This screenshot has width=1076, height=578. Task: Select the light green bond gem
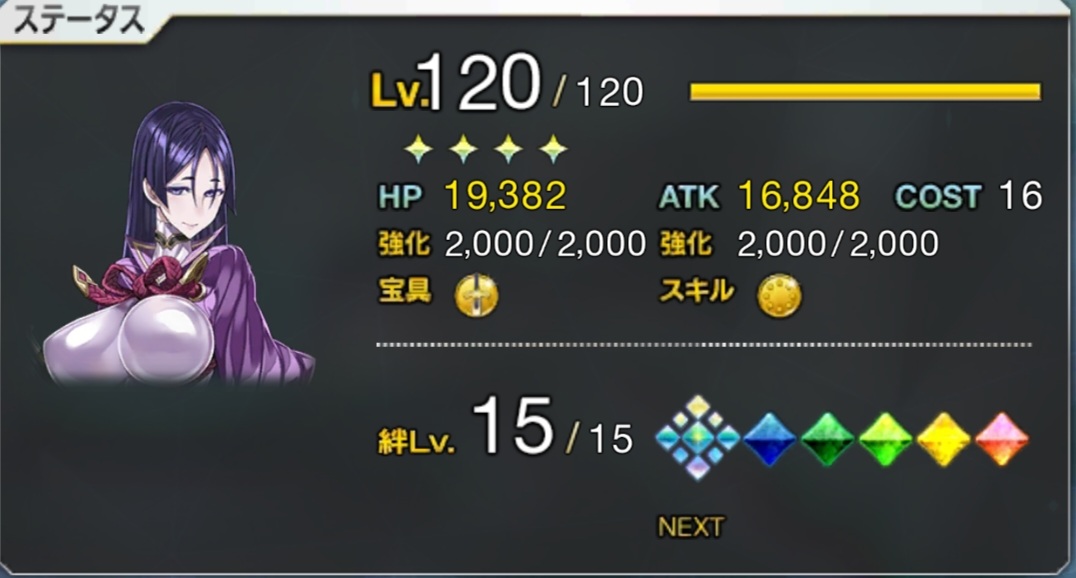tap(885, 439)
